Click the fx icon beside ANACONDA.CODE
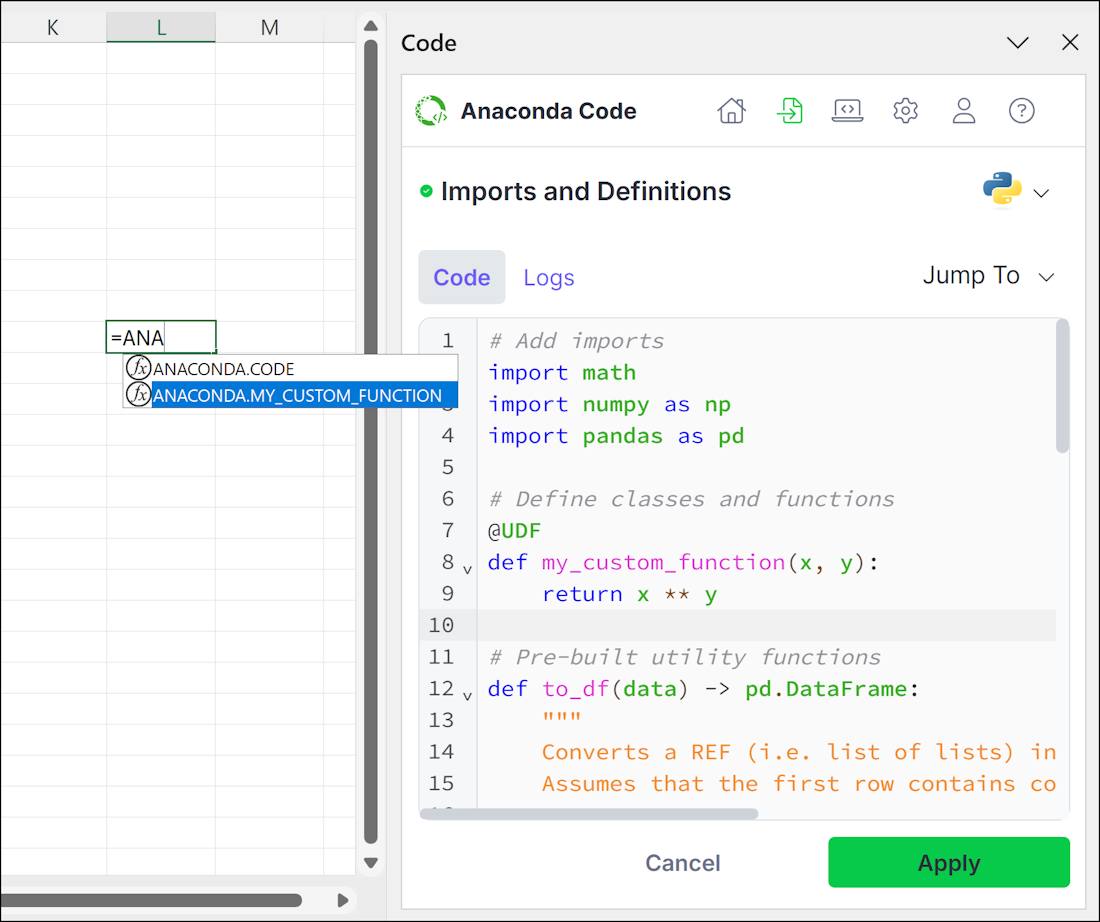Image resolution: width=1100 pixels, height=922 pixels. [x=138, y=368]
